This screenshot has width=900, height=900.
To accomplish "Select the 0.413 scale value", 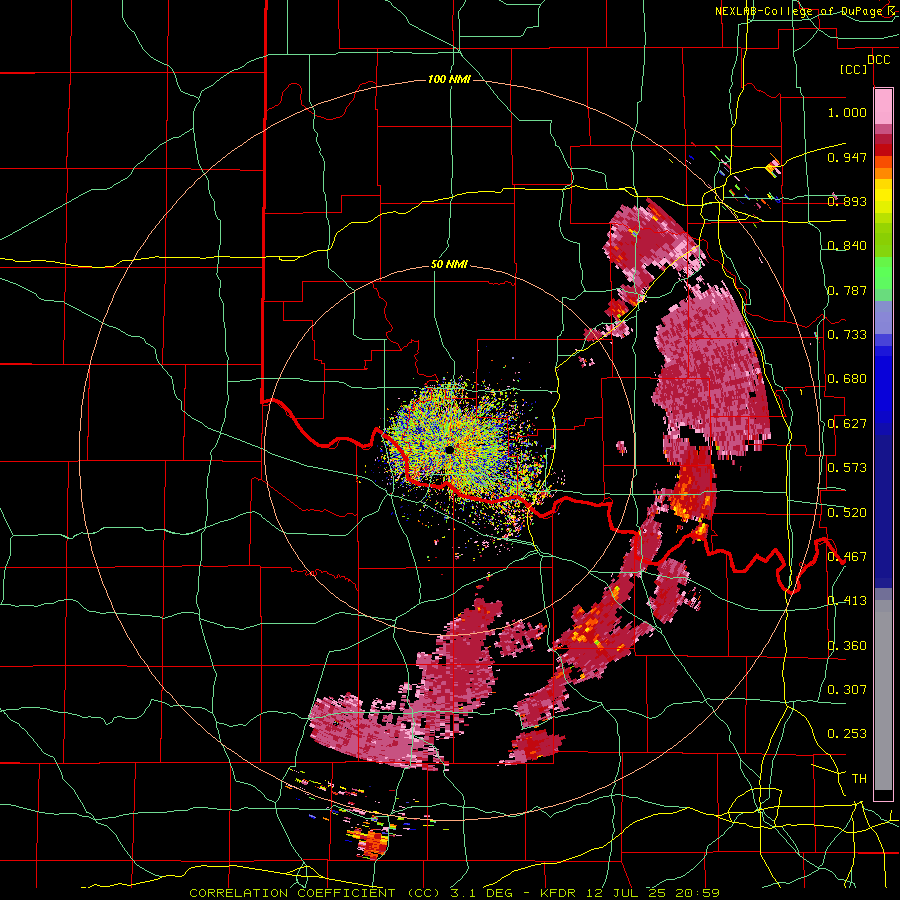I will [x=847, y=601].
